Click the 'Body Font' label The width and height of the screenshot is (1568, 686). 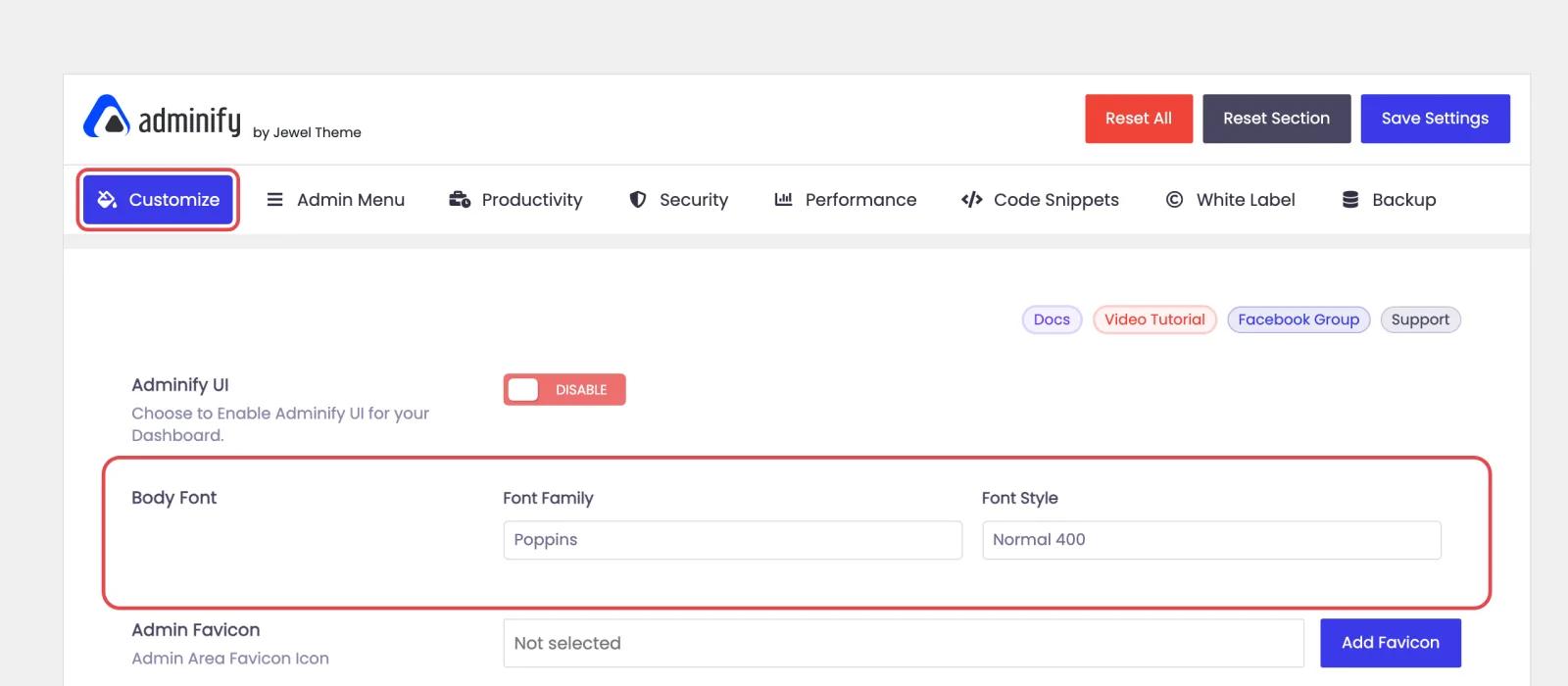[x=174, y=498]
